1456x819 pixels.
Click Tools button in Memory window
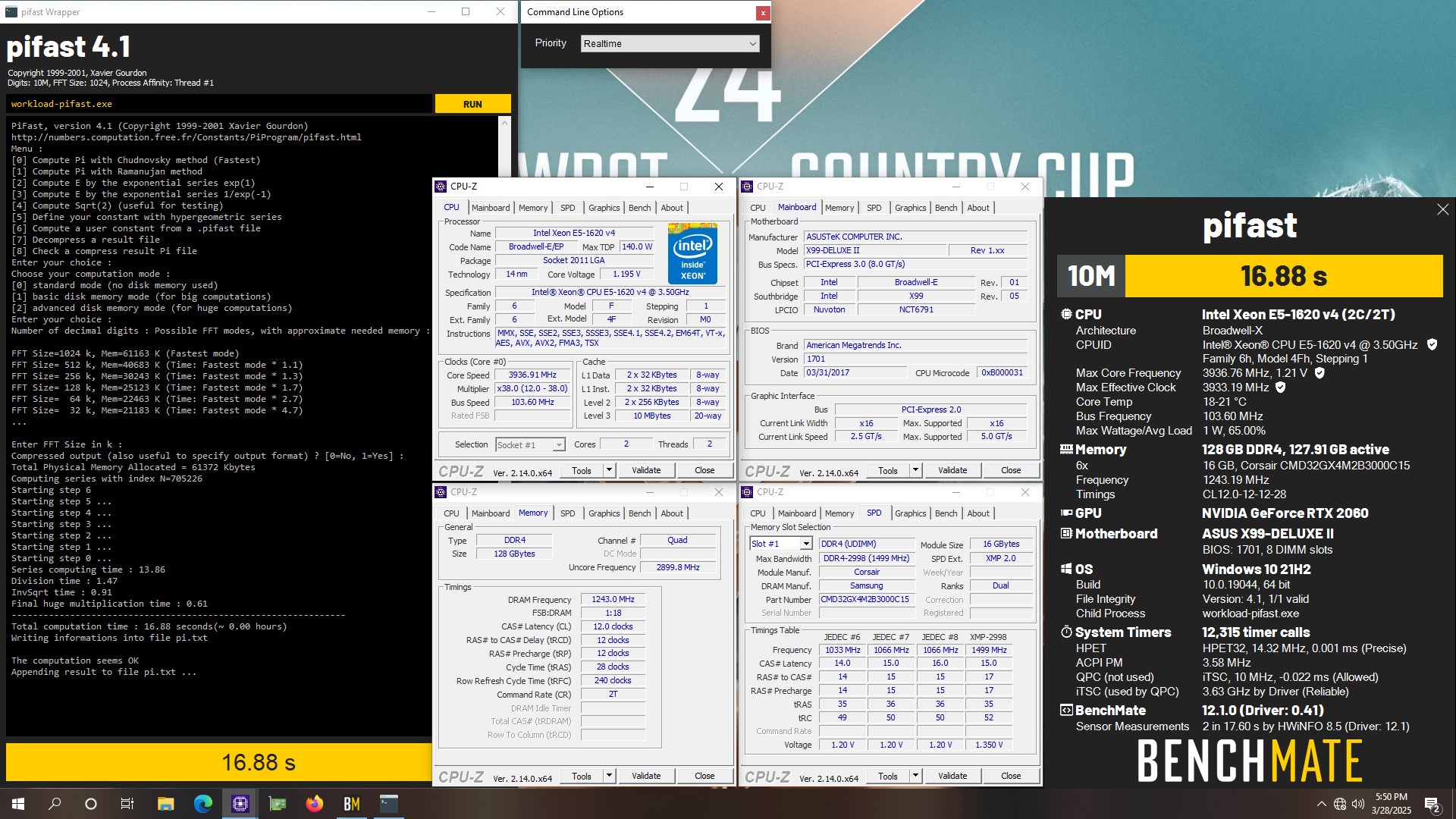[x=582, y=776]
